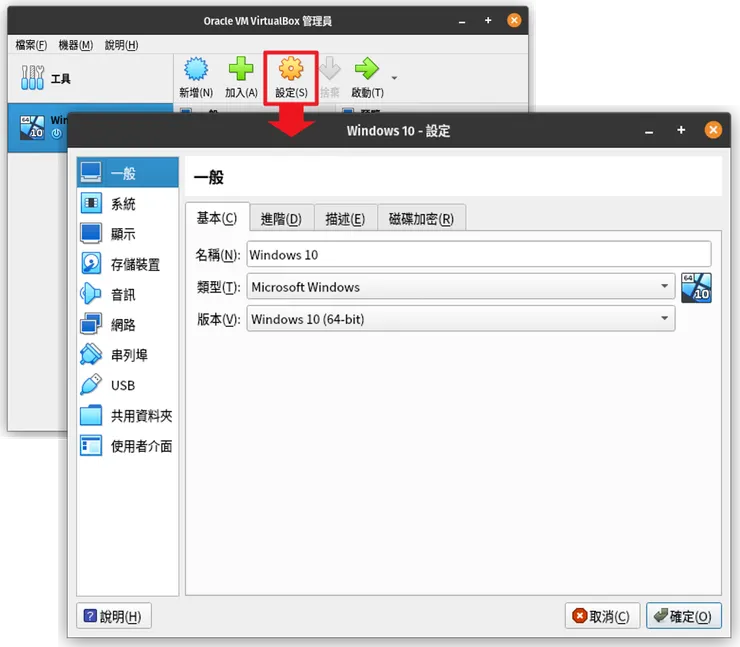Switch to 基本(C) tab
This screenshot has height=647, width=740.
pyautogui.click(x=217, y=218)
